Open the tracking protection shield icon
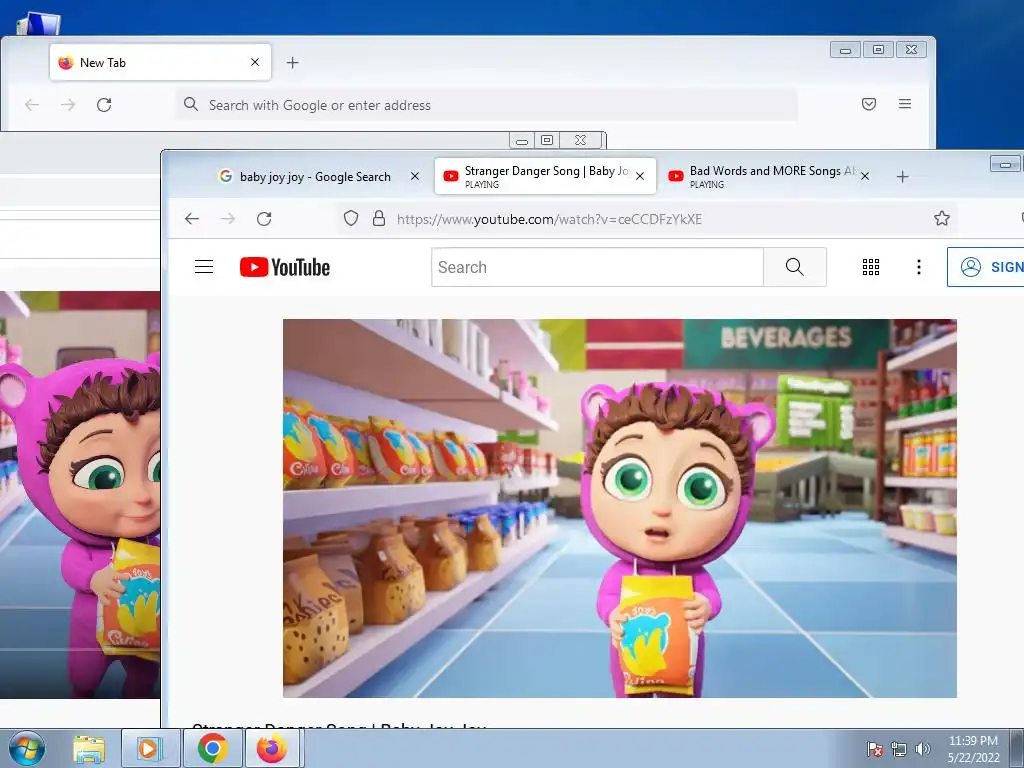This screenshot has height=768, width=1024. point(351,218)
